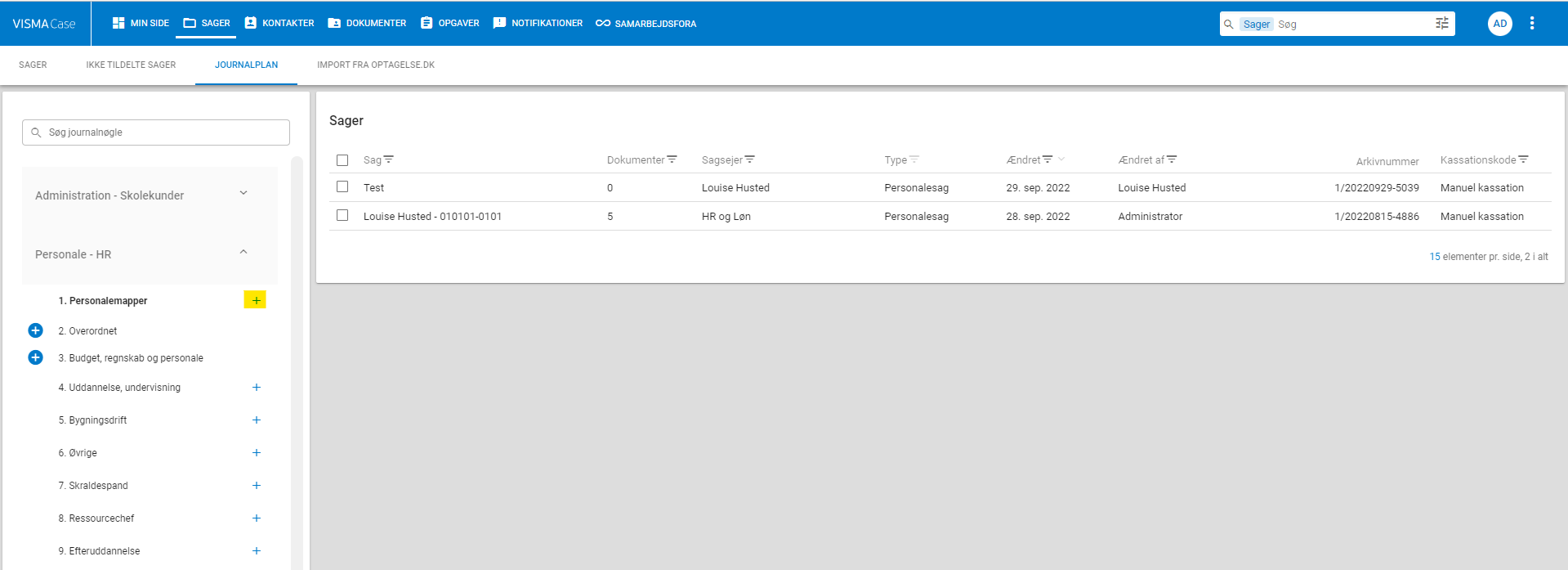Screen dimensions: 1568x570
Task: Filter the Kassationskode column
Action: coord(1523,159)
